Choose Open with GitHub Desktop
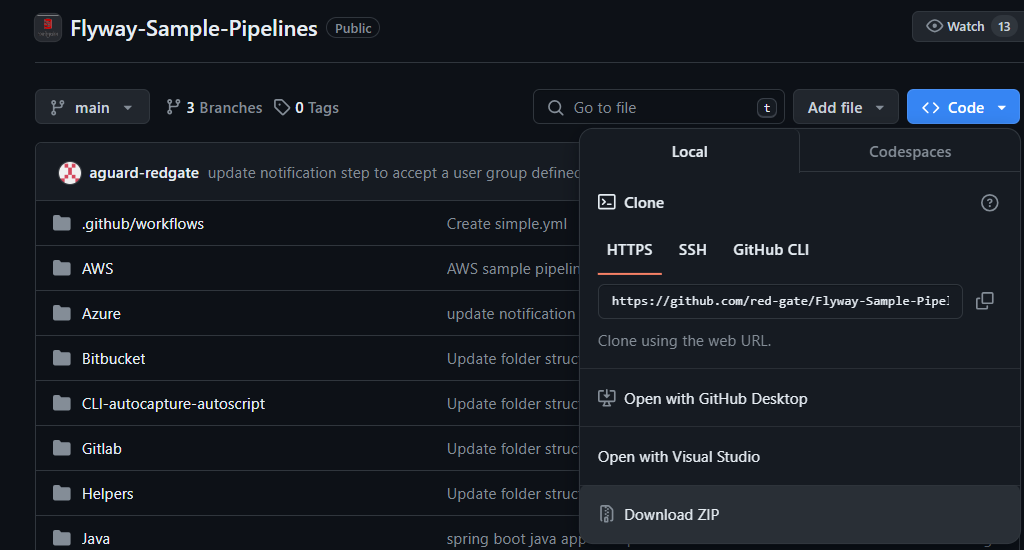This screenshot has width=1024, height=550. 800,398
